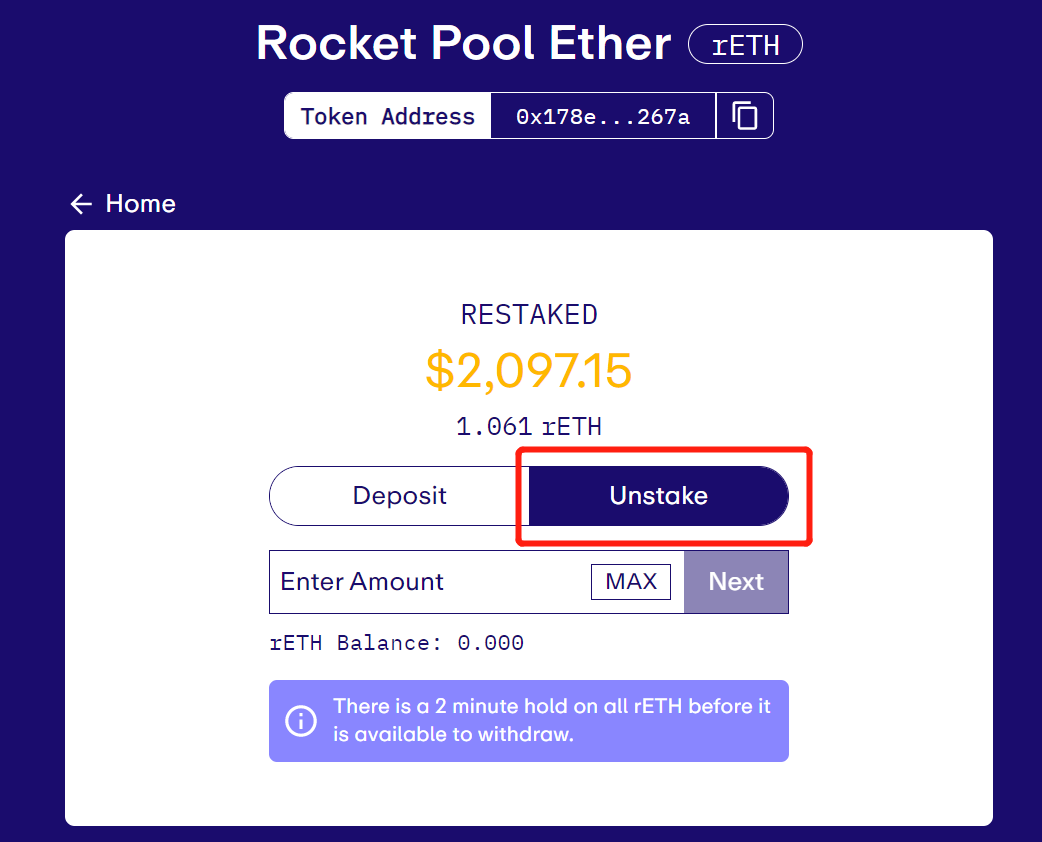Click the 0.000 balance value
1042x842 pixels.
point(490,643)
